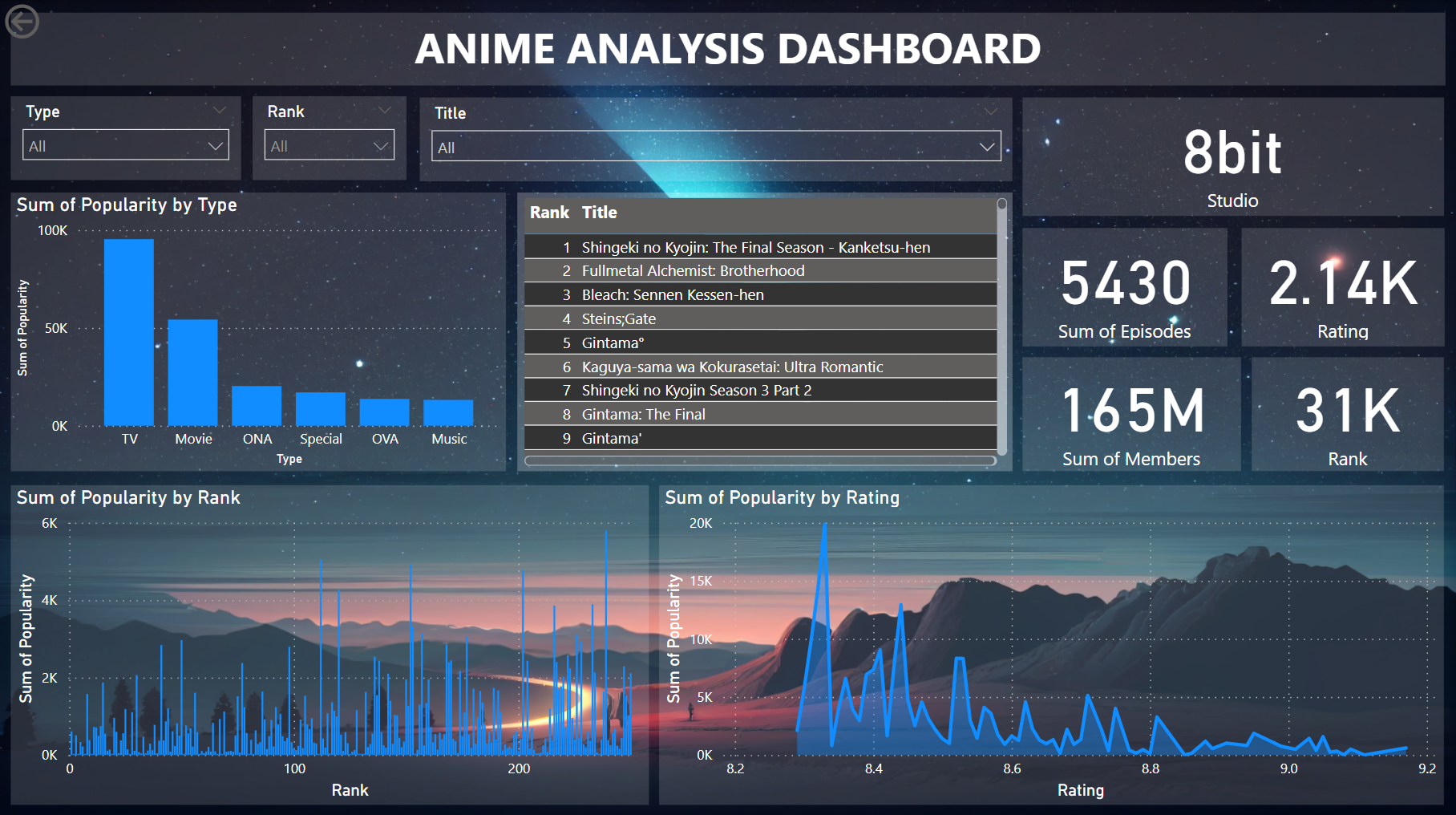
Task: Collapse the Rank slicer header chevron
Action: pyautogui.click(x=385, y=111)
